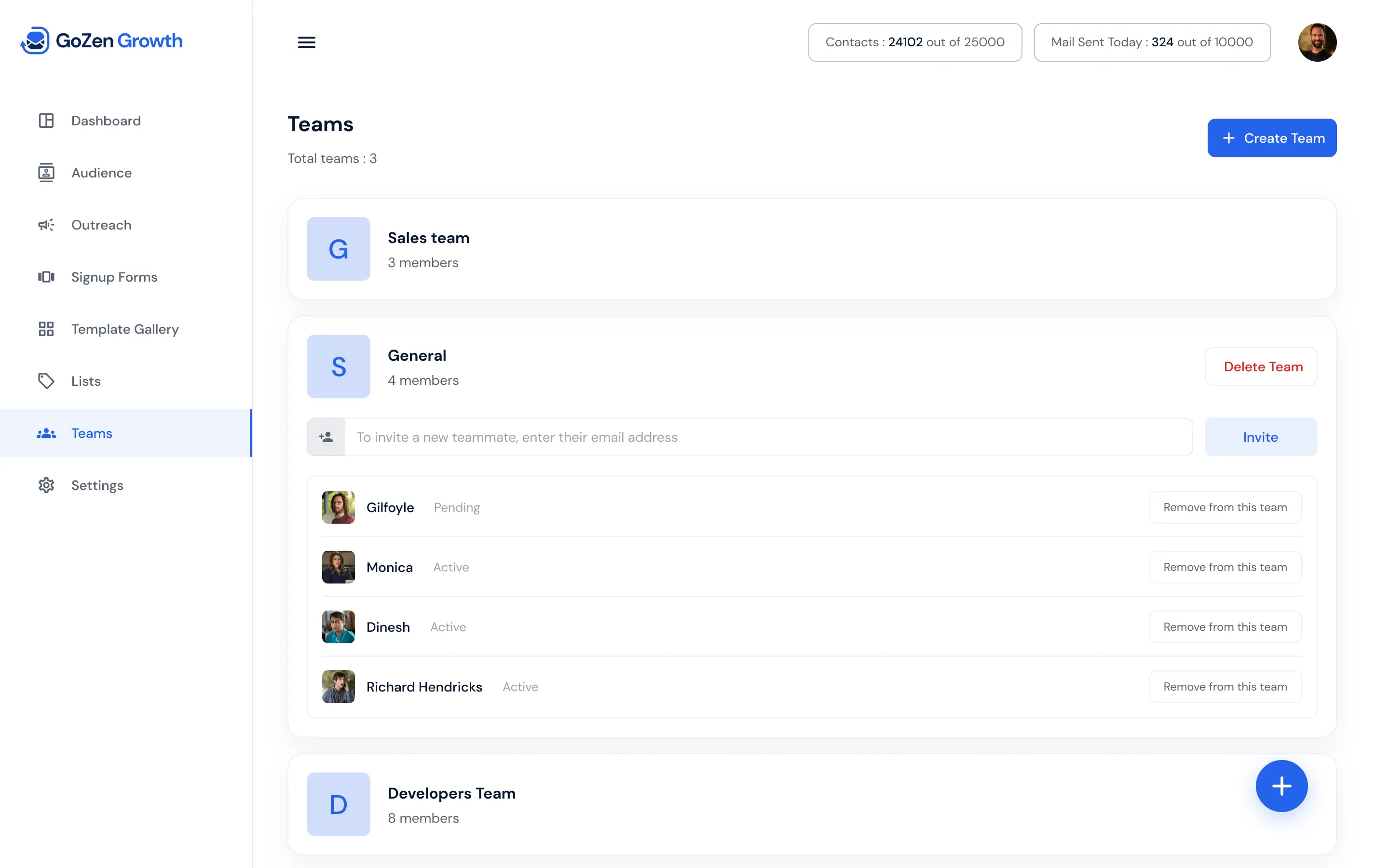Screen dimensions: 1389x868
Task: Click the Audience contact icon
Action: point(46,173)
